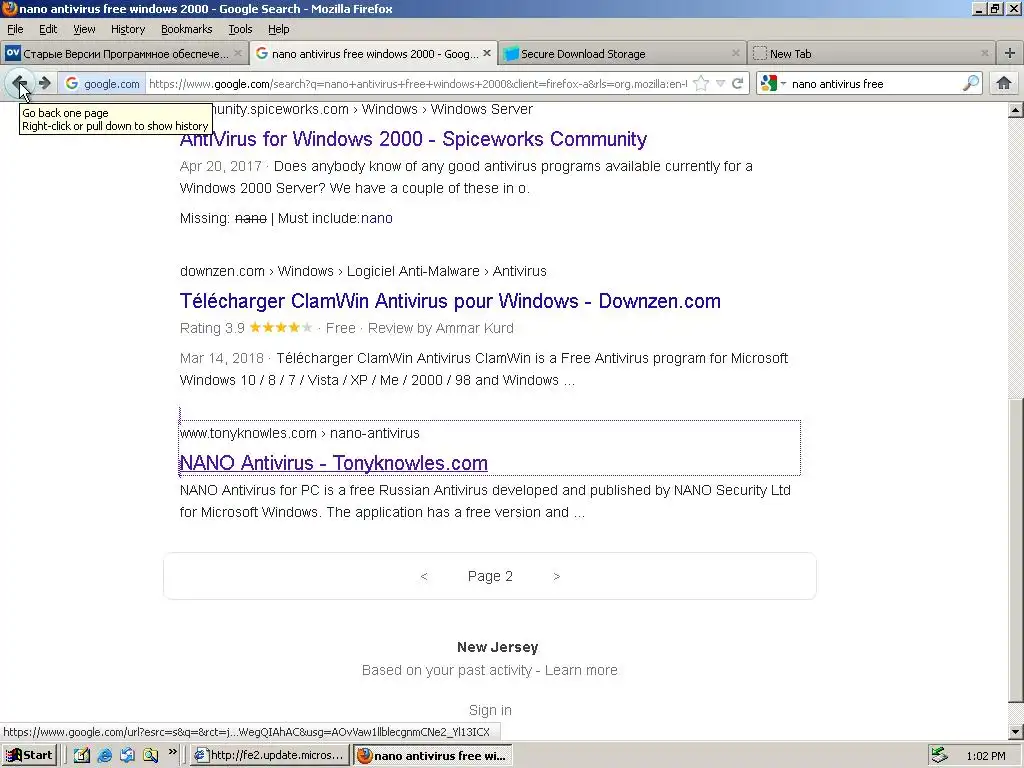
Task: Open URL bar history dropdown arrow
Action: pyautogui.click(x=720, y=84)
